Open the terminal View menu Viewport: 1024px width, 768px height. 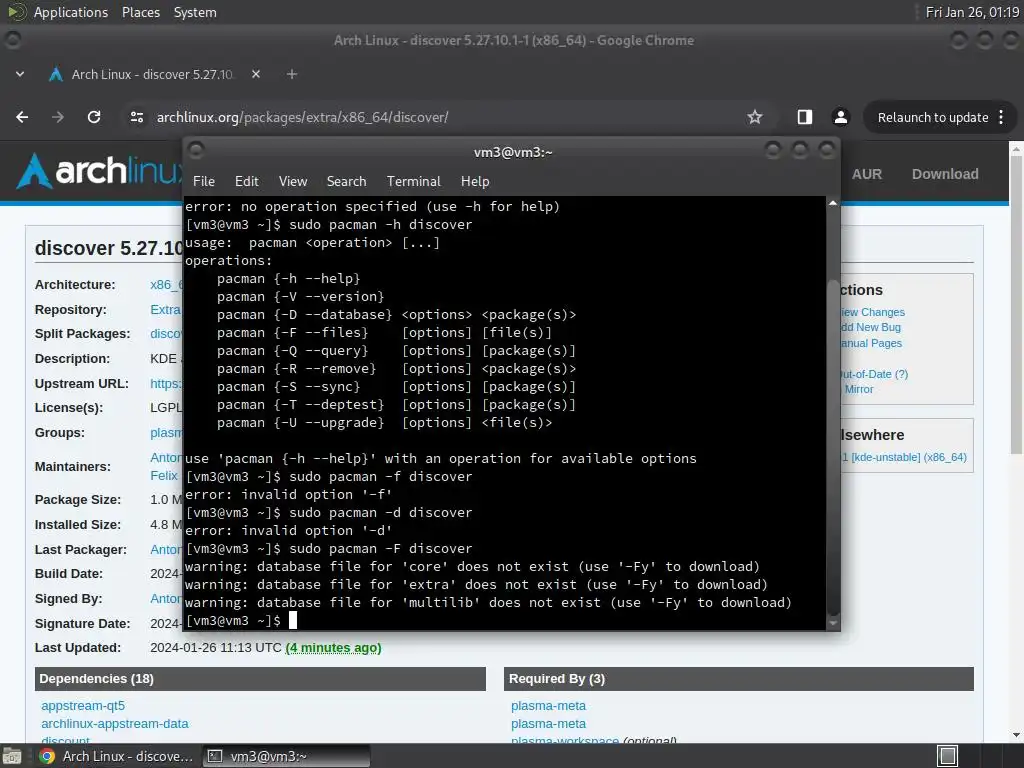point(293,182)
